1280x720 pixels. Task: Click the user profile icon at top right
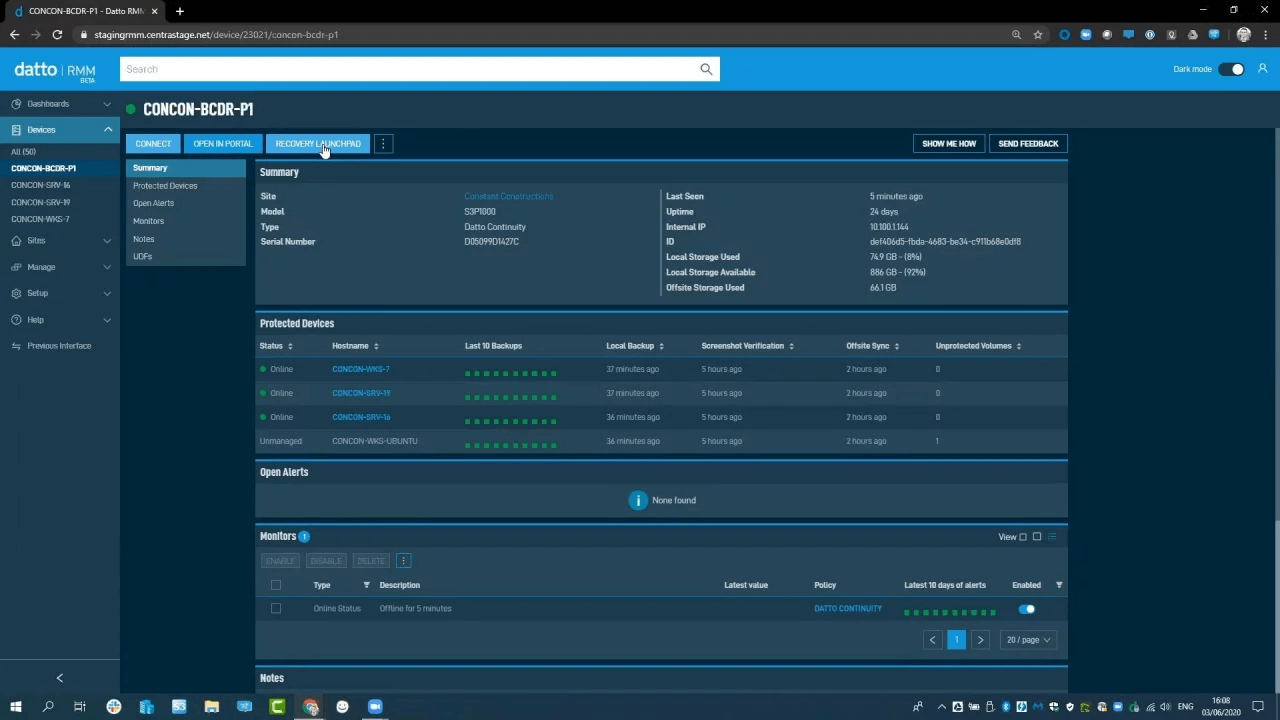1262,68
